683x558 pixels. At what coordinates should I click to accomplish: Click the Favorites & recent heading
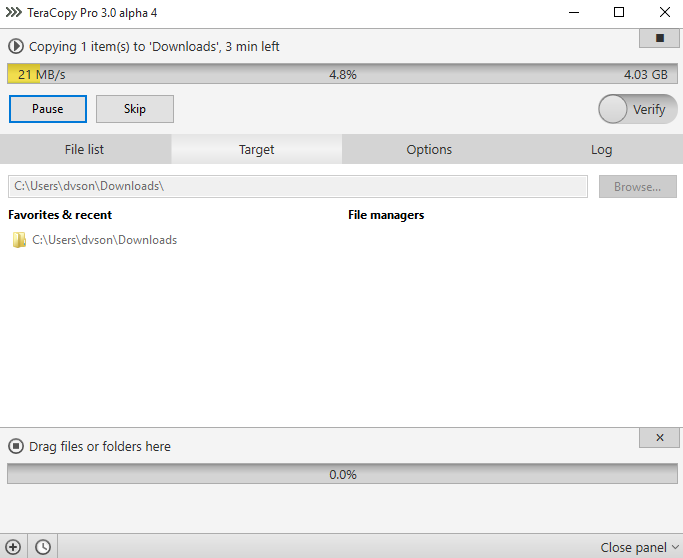[x=60, y=215]
